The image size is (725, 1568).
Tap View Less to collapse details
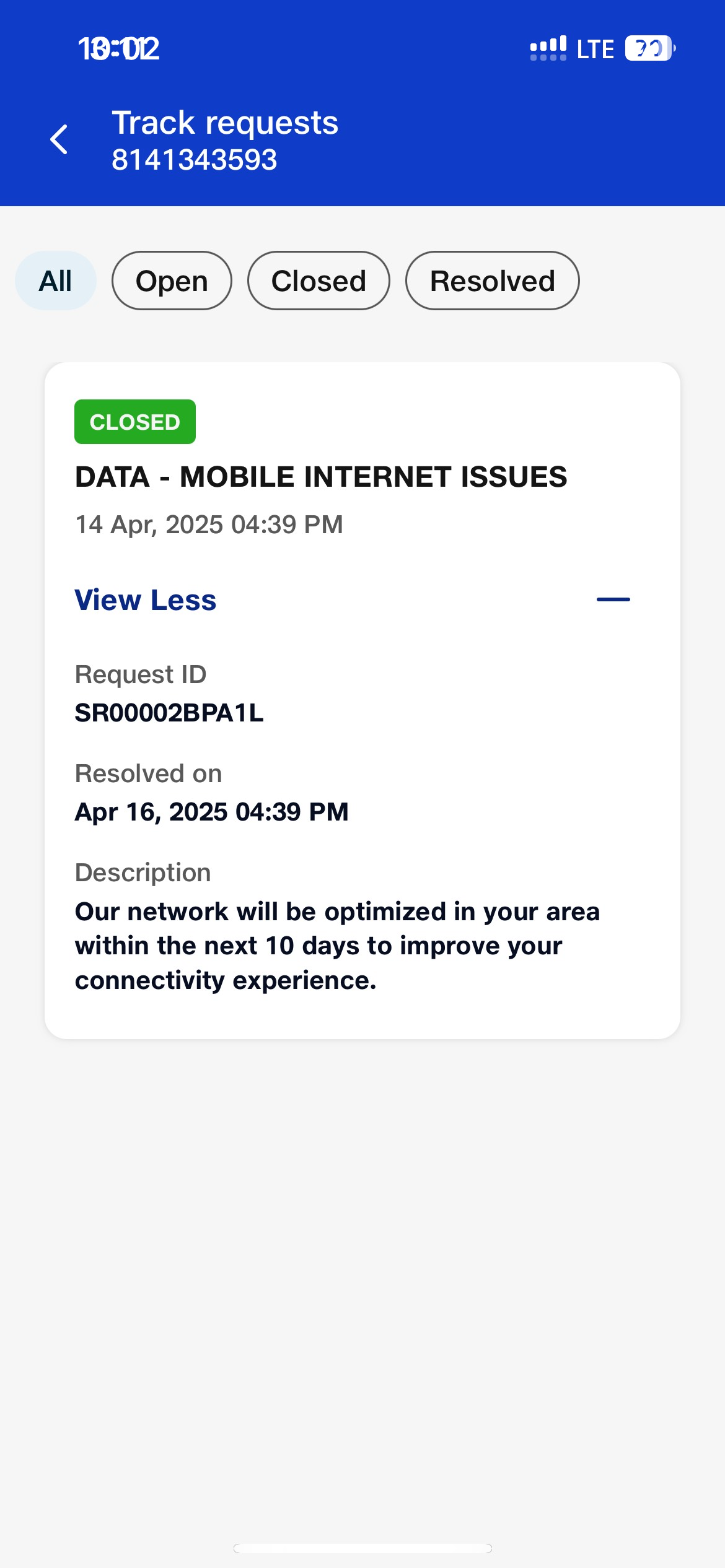click(x=146, y=600)
